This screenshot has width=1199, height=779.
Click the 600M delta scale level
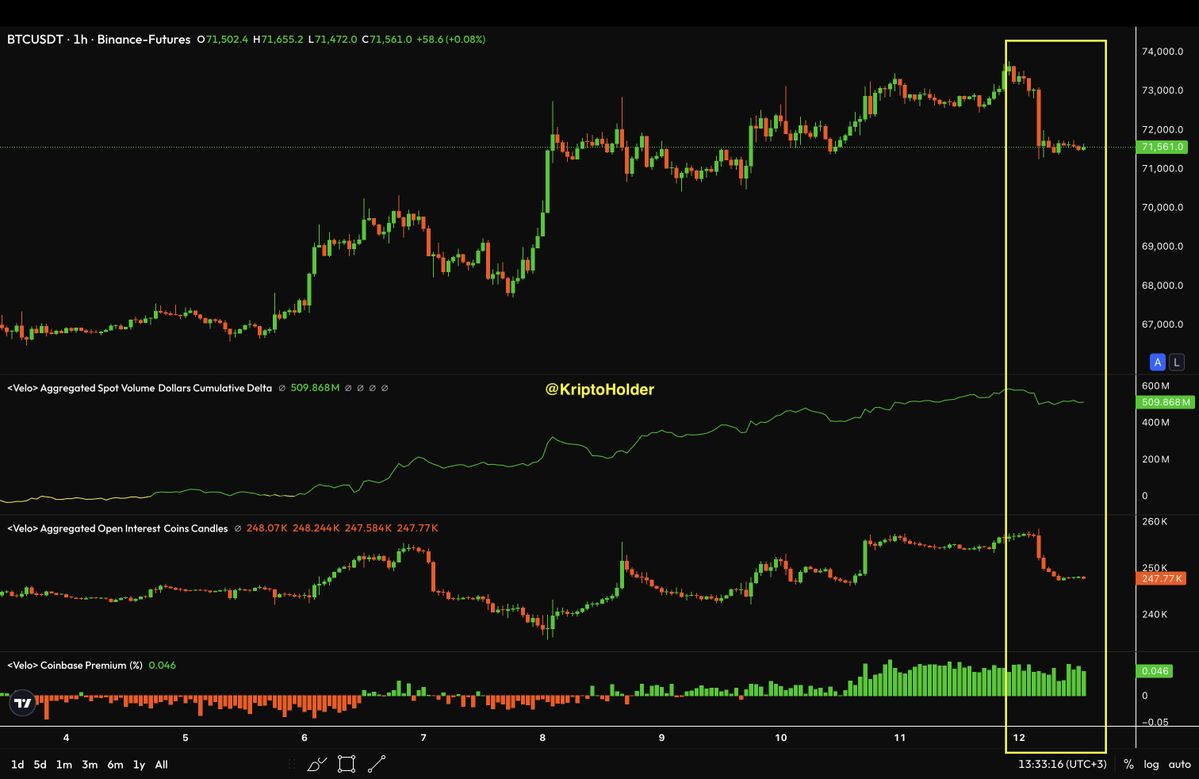(1155, 385)
